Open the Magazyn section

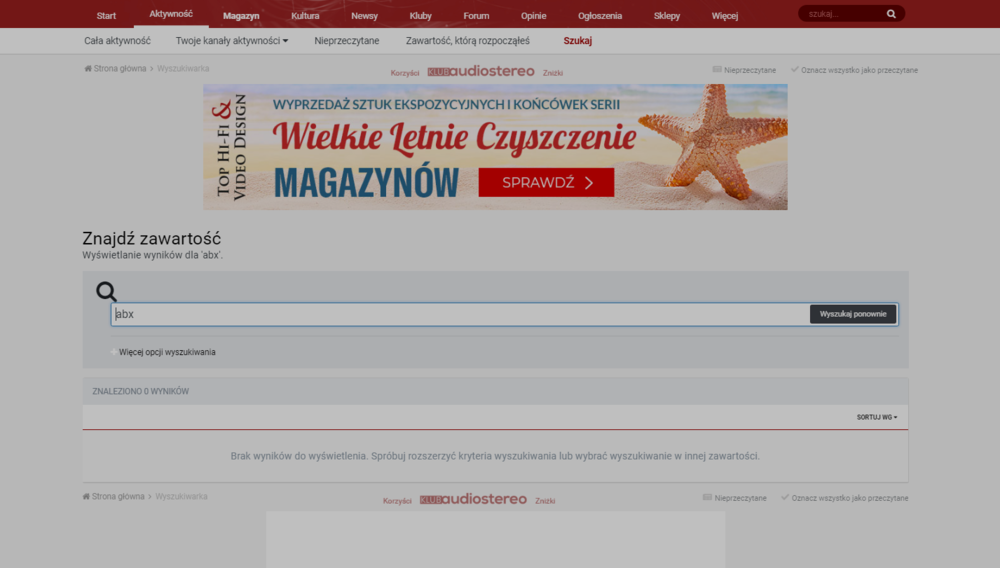point(241,16)
